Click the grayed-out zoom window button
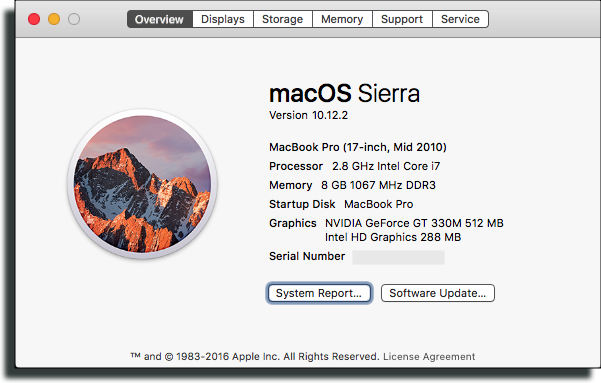 74,19
